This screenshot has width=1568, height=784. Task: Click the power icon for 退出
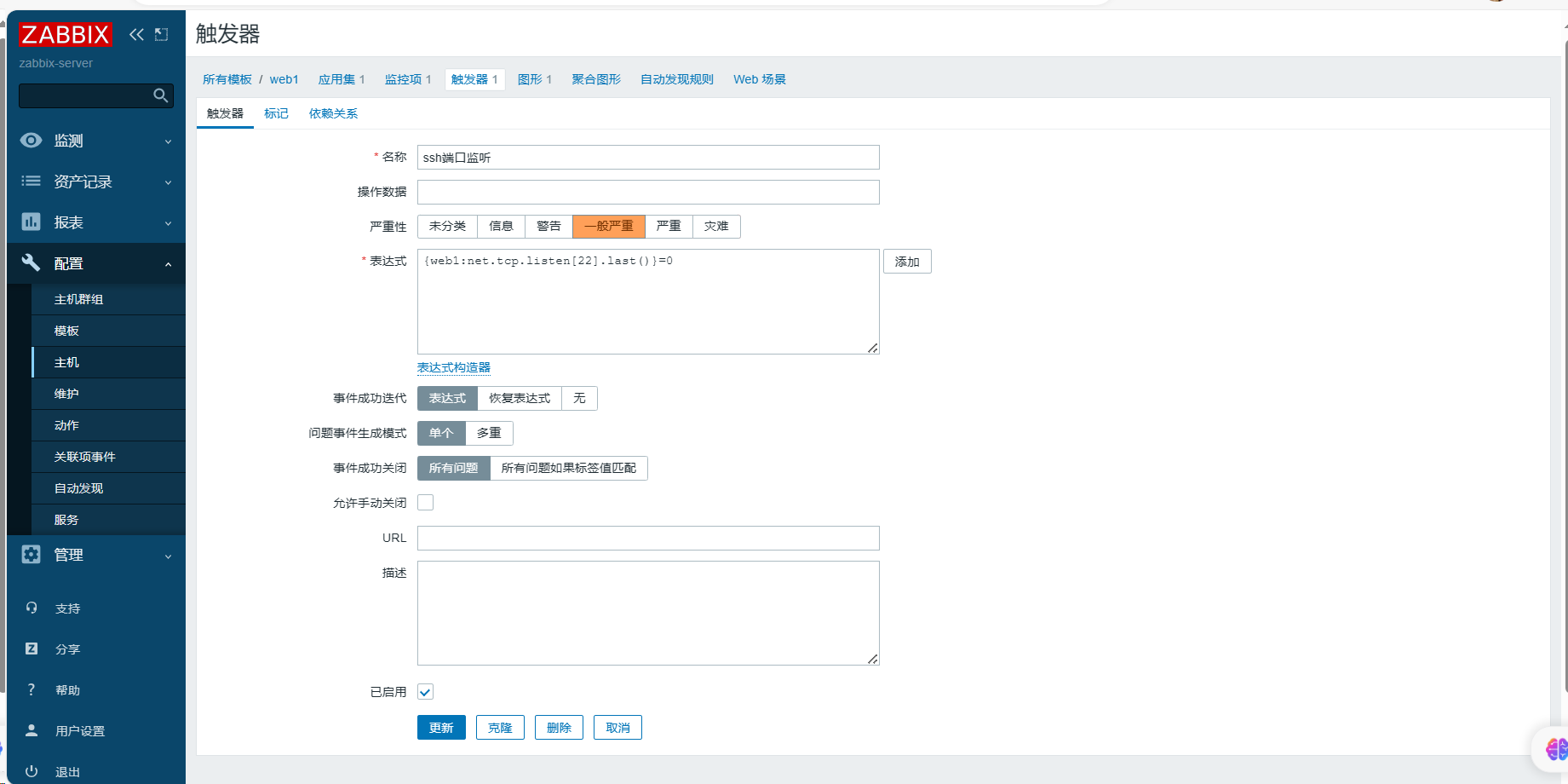point(32,771)
